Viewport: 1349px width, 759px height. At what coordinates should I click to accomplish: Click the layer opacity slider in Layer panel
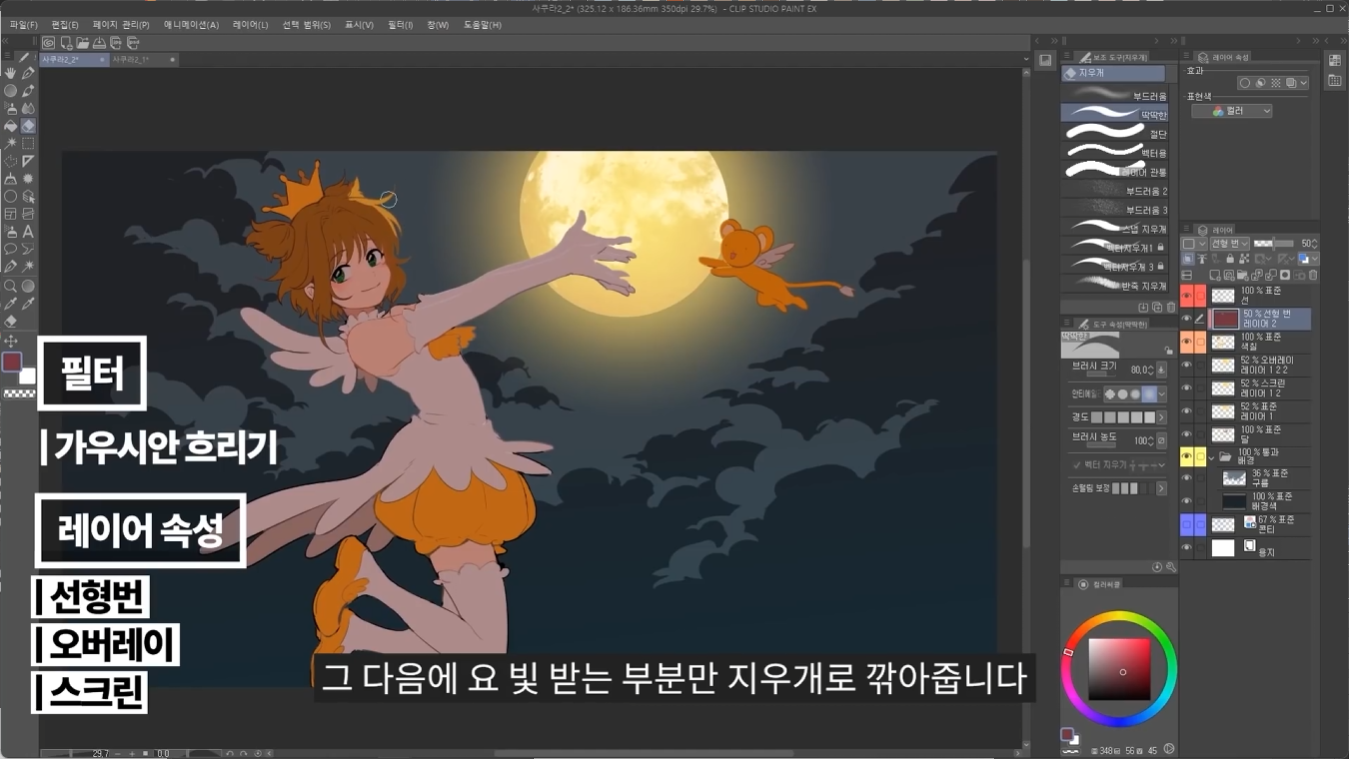1273,243
